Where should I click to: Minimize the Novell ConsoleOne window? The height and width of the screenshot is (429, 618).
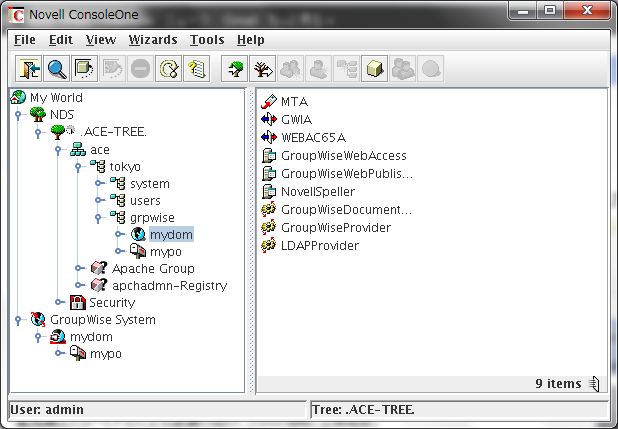pos(523,11)
